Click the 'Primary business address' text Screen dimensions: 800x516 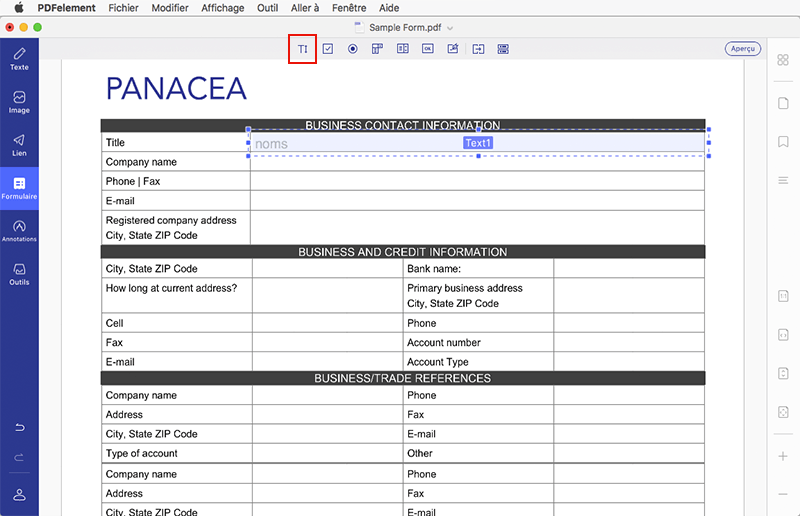[464, 288]
